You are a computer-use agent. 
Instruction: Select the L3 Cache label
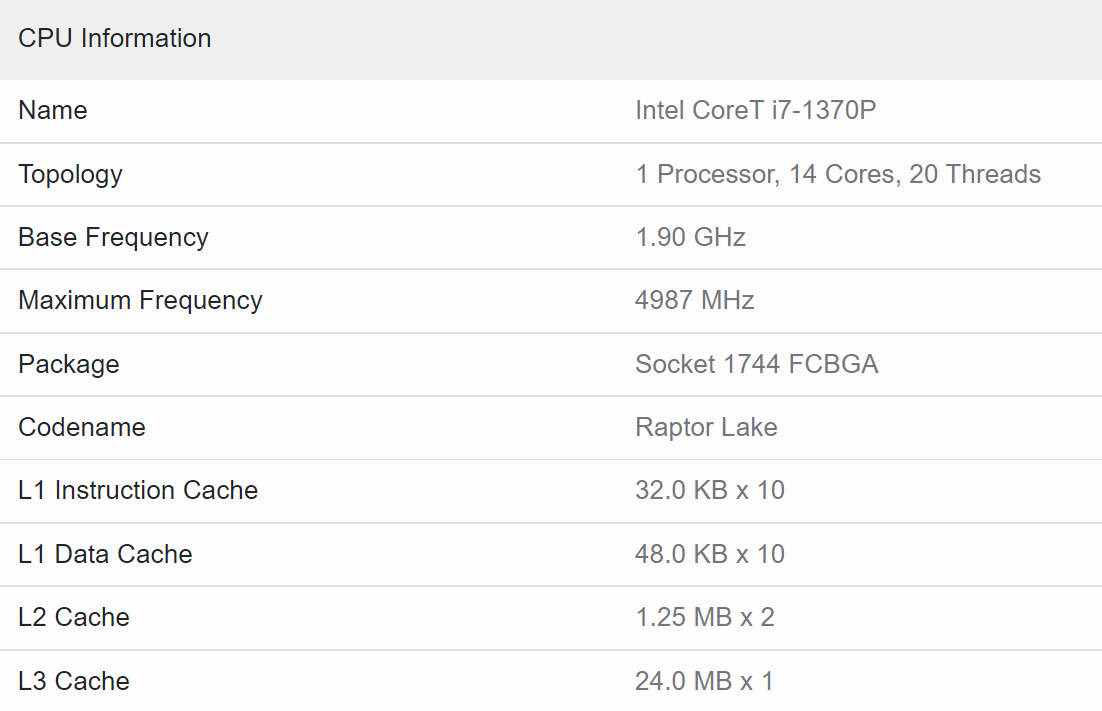(x=74, y=681)
